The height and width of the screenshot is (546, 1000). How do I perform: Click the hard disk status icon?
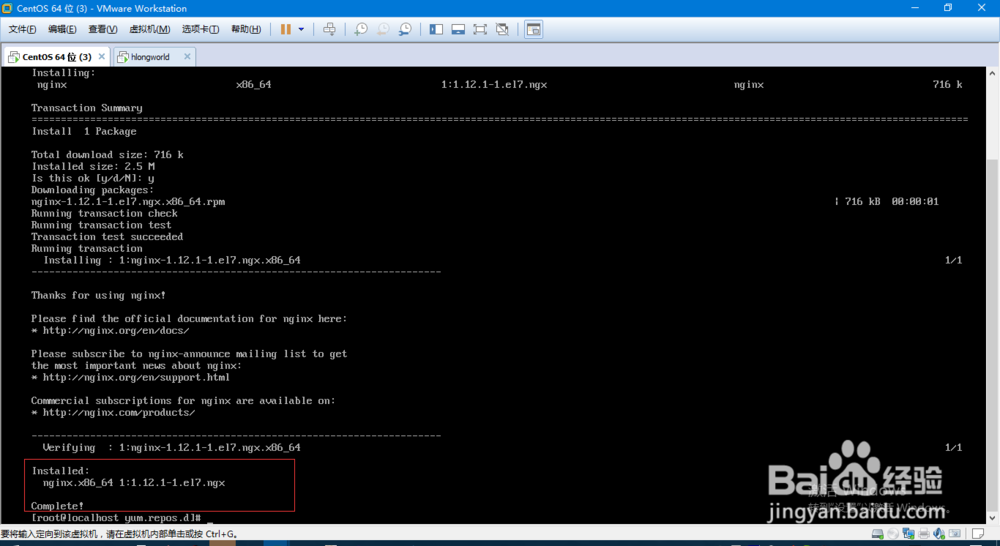tap(878, 533)
